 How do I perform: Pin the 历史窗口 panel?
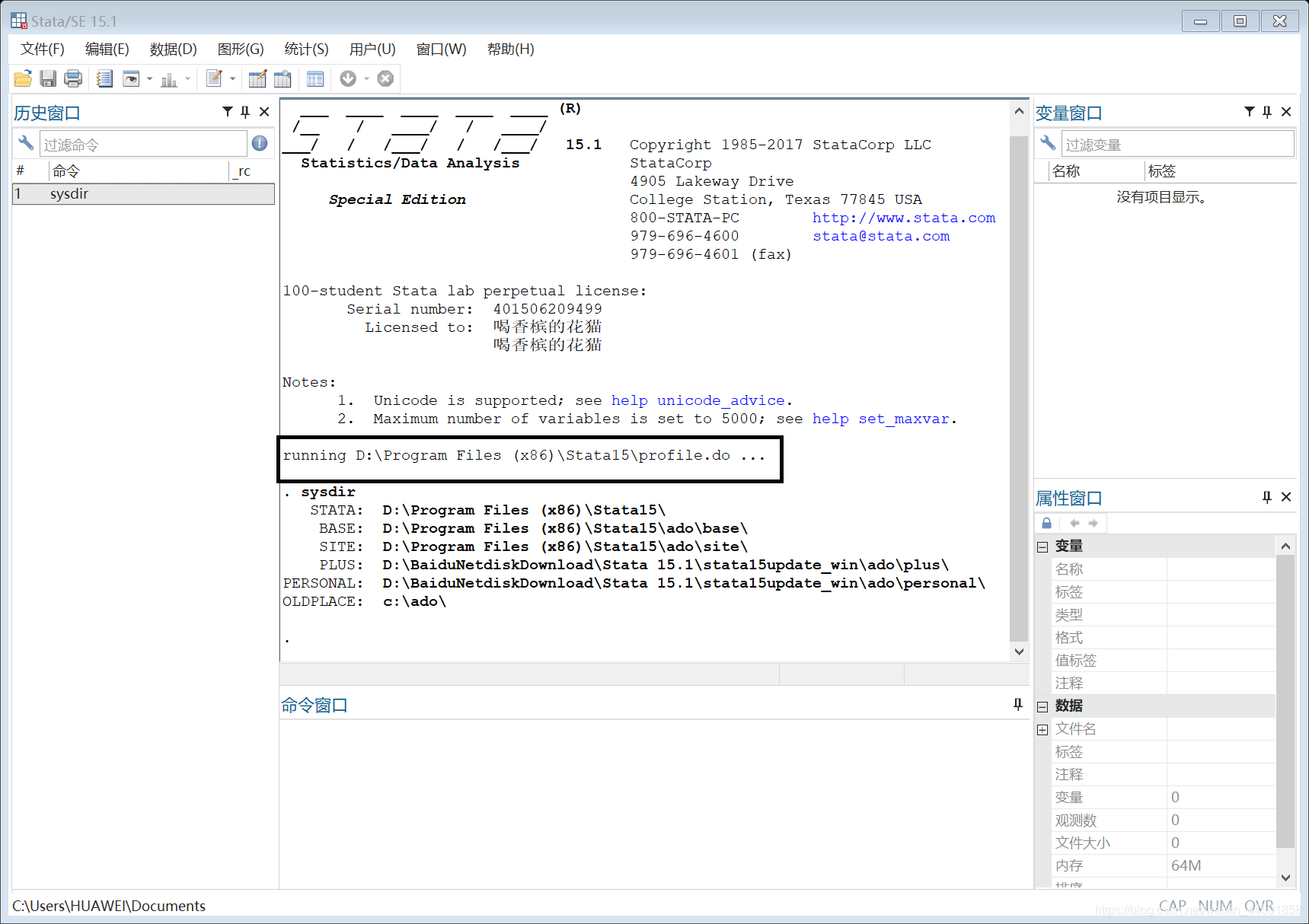click(x=245, y=112)
